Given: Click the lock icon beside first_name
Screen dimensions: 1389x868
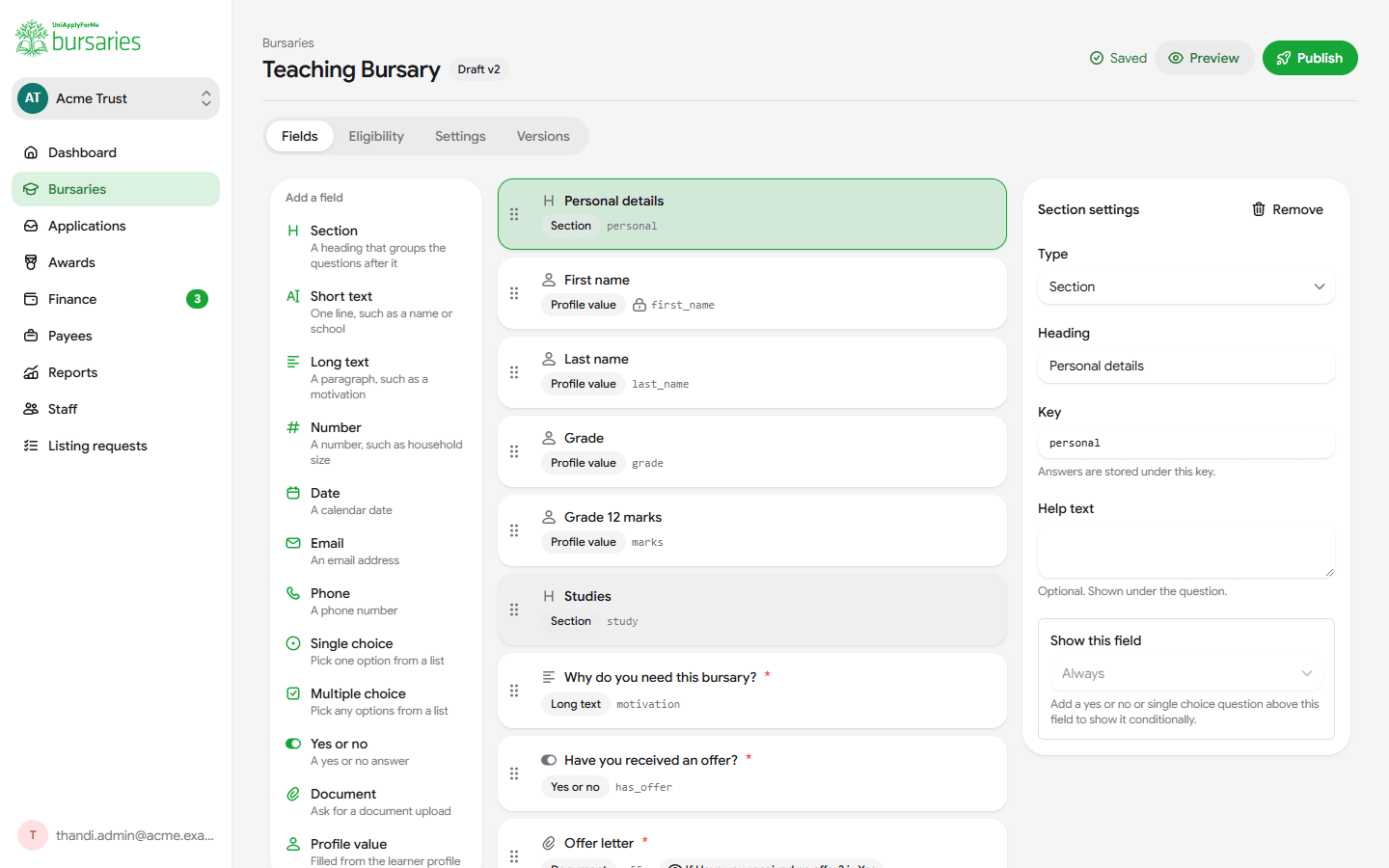Looking at the screenshot, I should (640, 305).
